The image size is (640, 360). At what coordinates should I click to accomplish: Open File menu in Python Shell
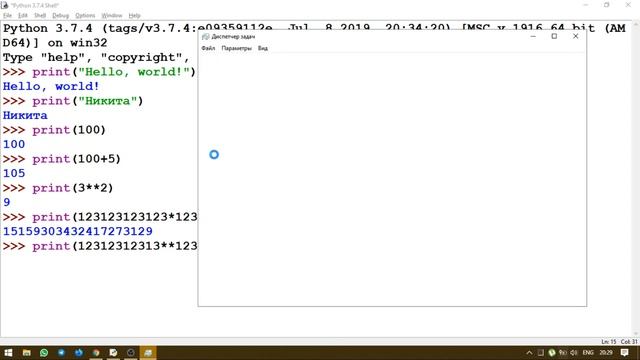pyautogui.click(x=7, y=16)
